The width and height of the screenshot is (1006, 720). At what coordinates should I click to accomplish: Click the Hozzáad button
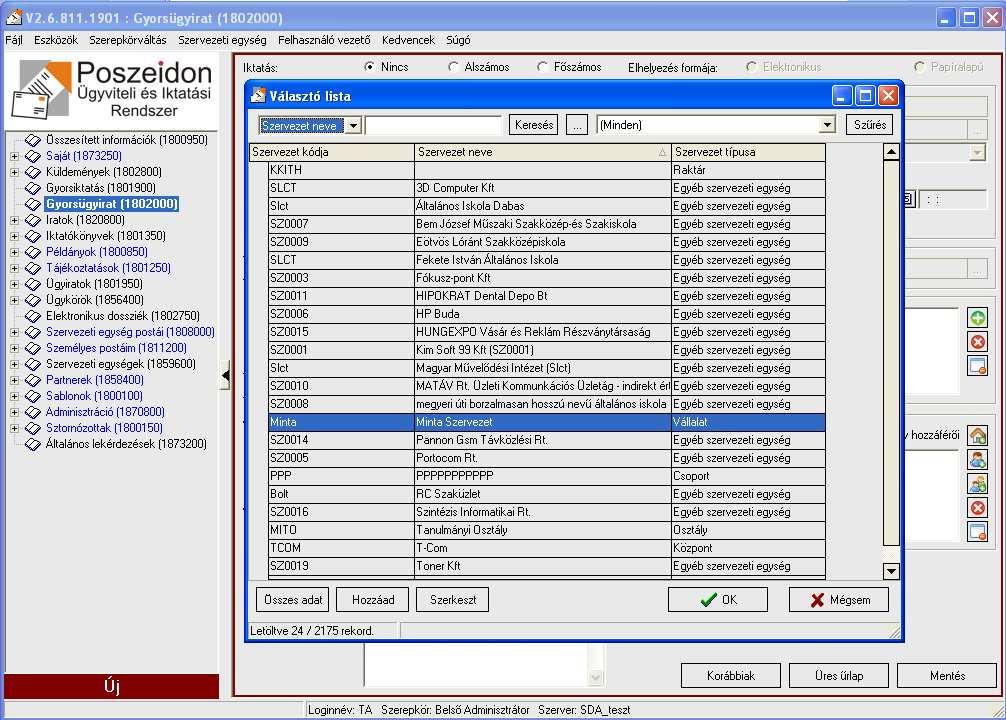click(373, 600)
